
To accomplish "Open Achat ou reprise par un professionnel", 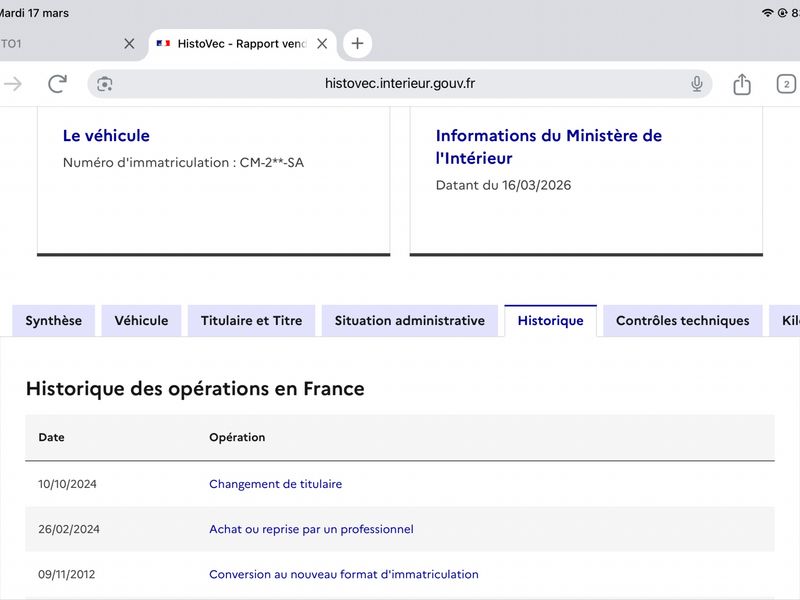I will (x=311, y=529).
